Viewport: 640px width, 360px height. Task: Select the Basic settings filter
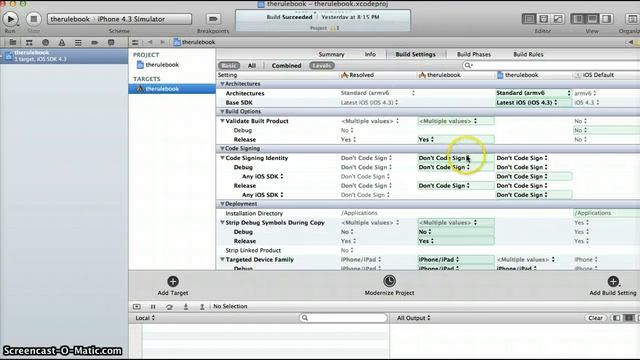point(229,66)
